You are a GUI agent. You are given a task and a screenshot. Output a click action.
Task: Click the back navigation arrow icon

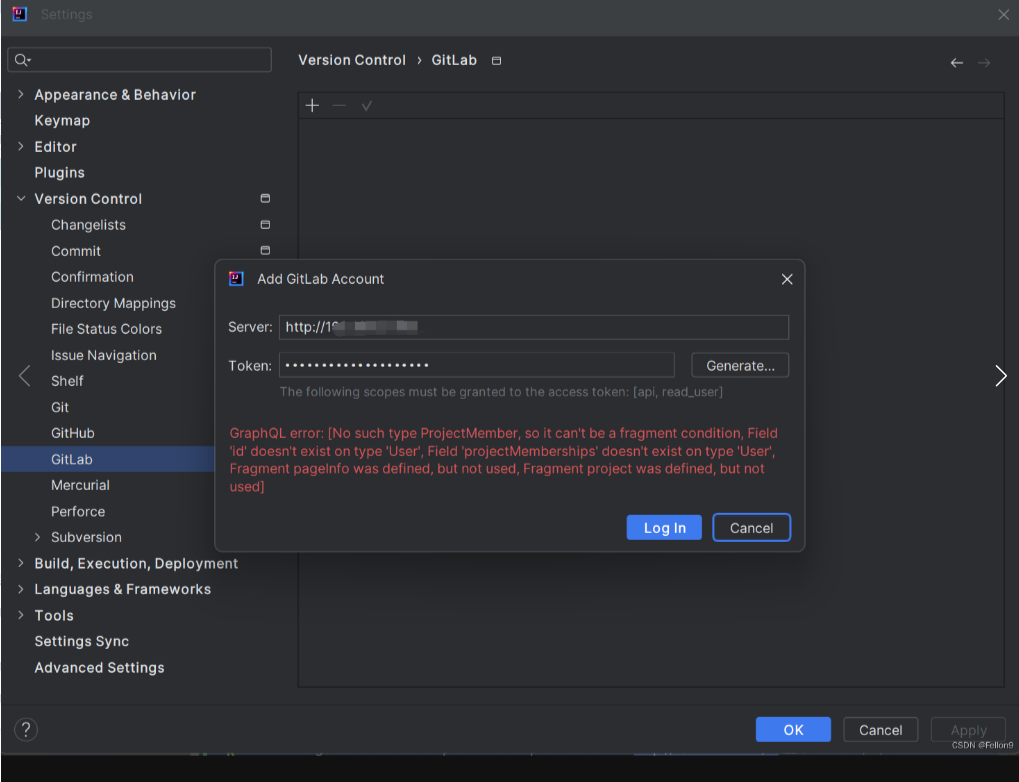tap(957, 62)
